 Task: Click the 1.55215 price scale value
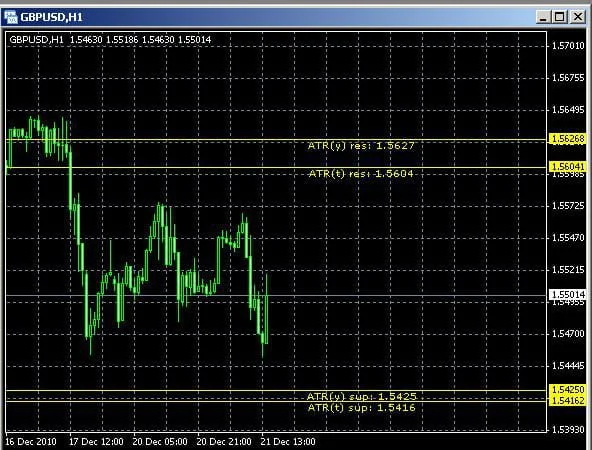click(568, 270)
